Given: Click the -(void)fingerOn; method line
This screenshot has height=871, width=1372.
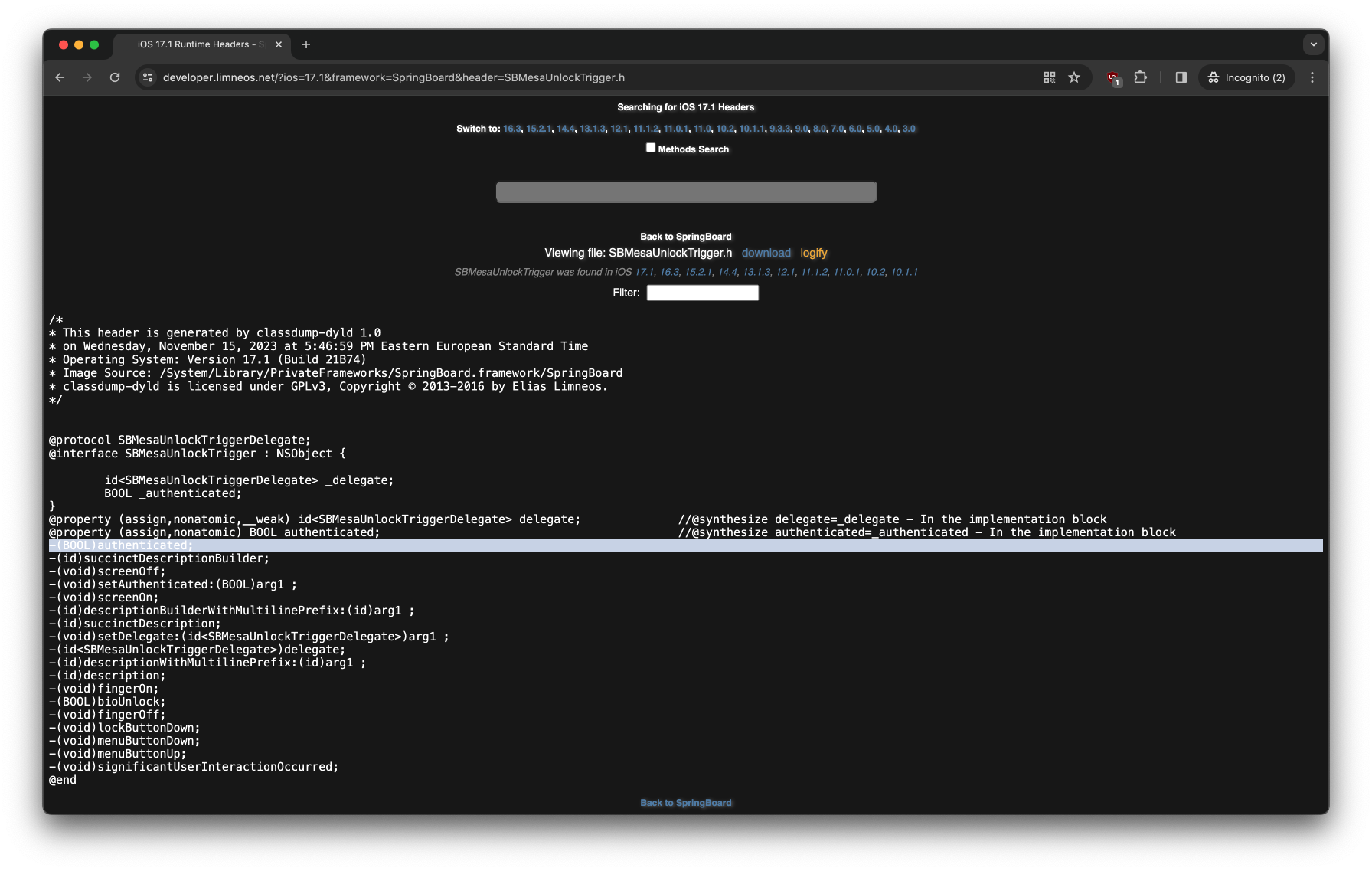Looking at the screenshot, I should 104,689.
